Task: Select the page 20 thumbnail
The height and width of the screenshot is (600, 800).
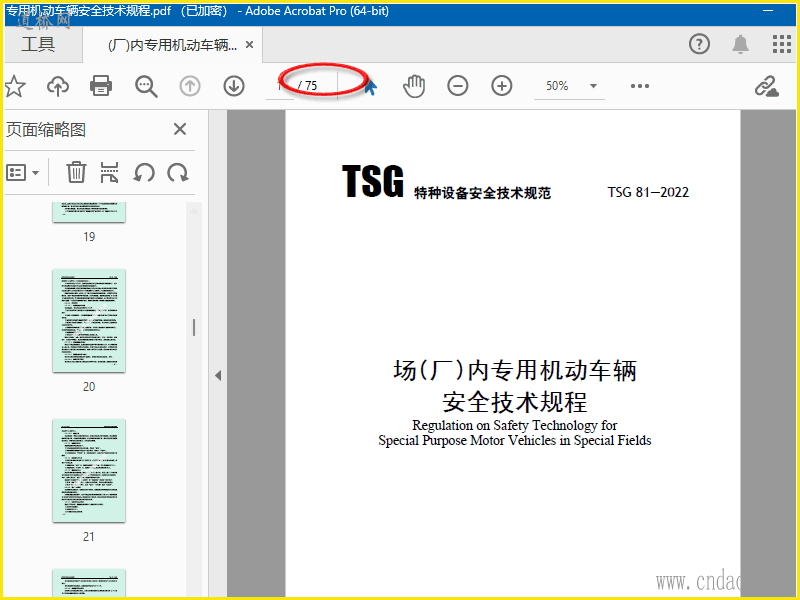Action: tap(89, 321)
